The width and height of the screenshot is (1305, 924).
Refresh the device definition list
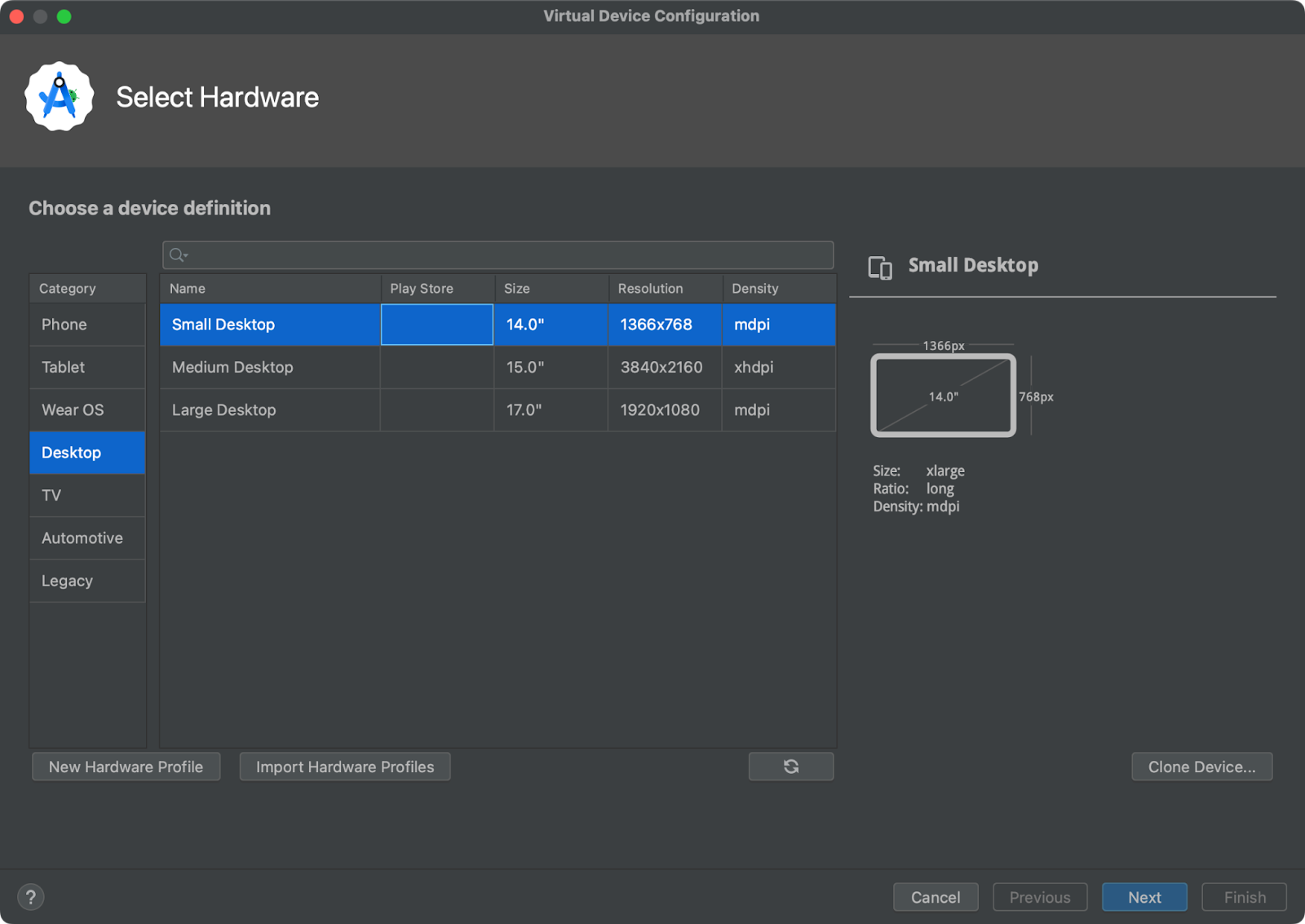click(x=790, y=767)
